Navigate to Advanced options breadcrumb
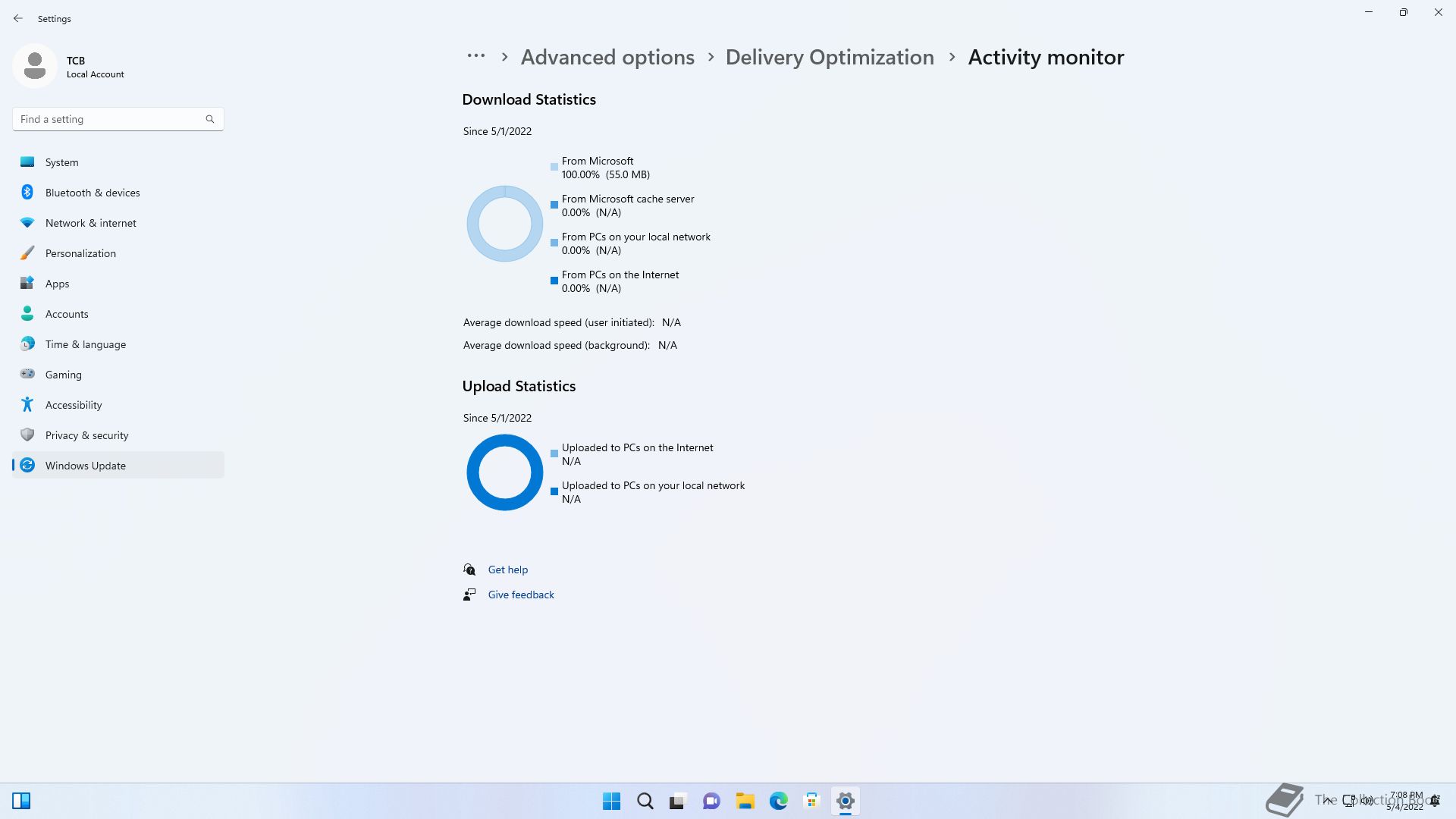Screen dimensions: 1456x819 tap(607, 57)
